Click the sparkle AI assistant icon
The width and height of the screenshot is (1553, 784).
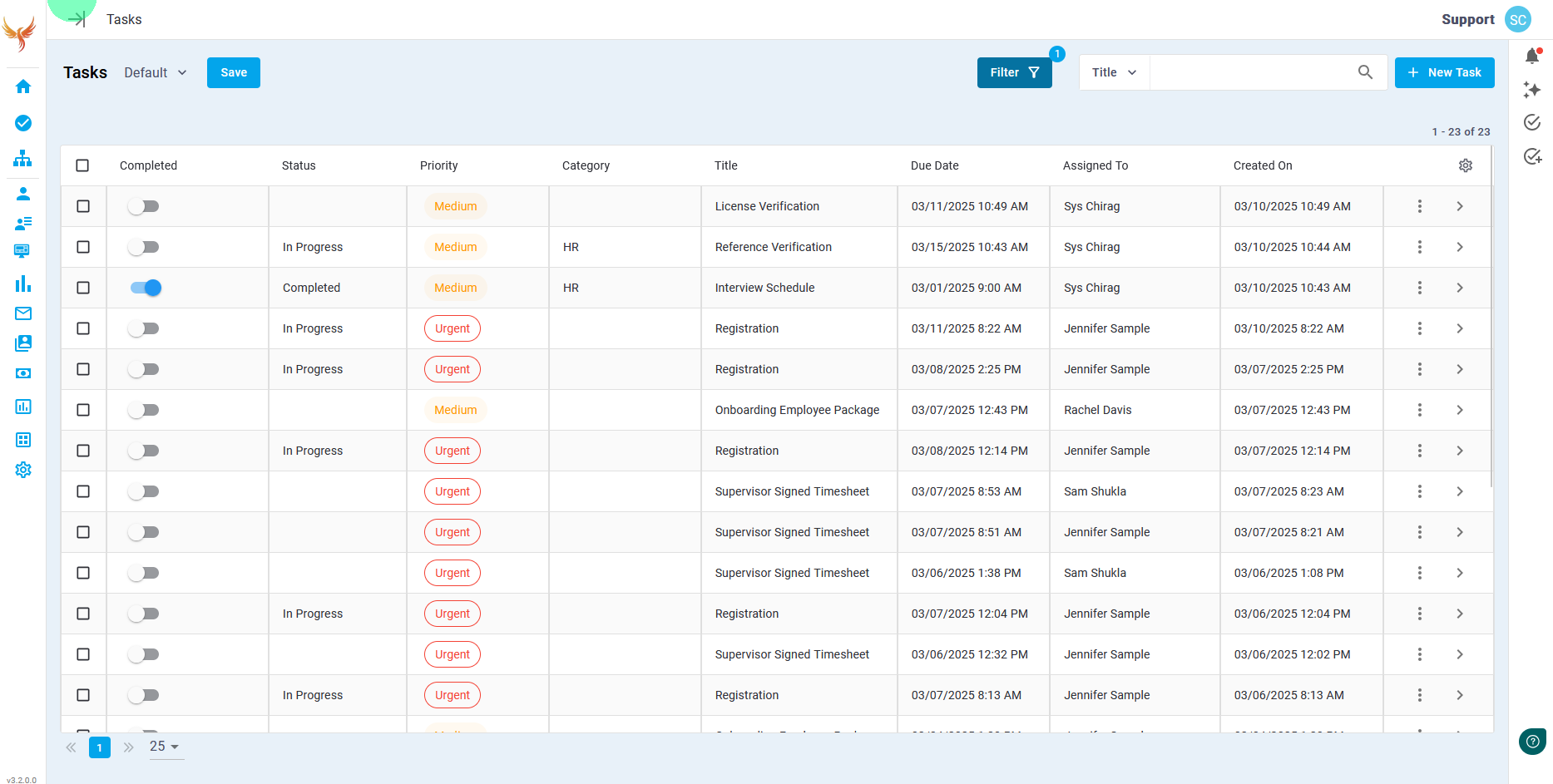coord(1532,89)
